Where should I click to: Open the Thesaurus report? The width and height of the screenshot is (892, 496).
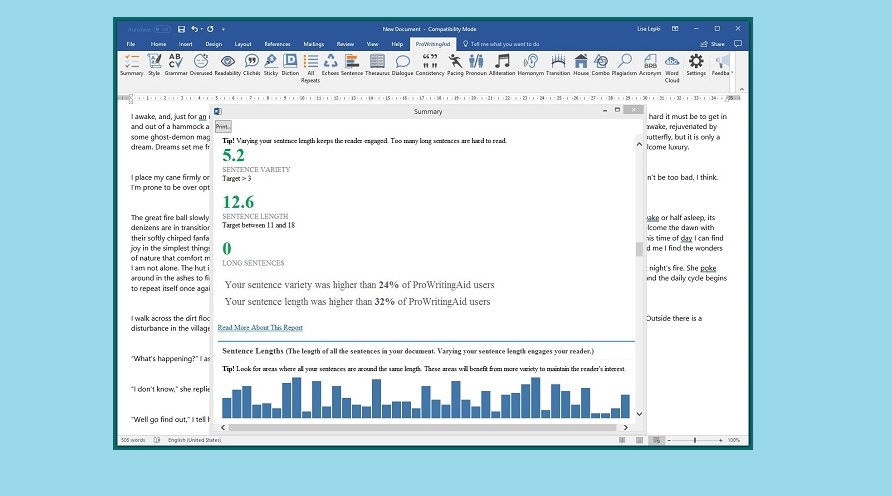click(x=377, y=65)
